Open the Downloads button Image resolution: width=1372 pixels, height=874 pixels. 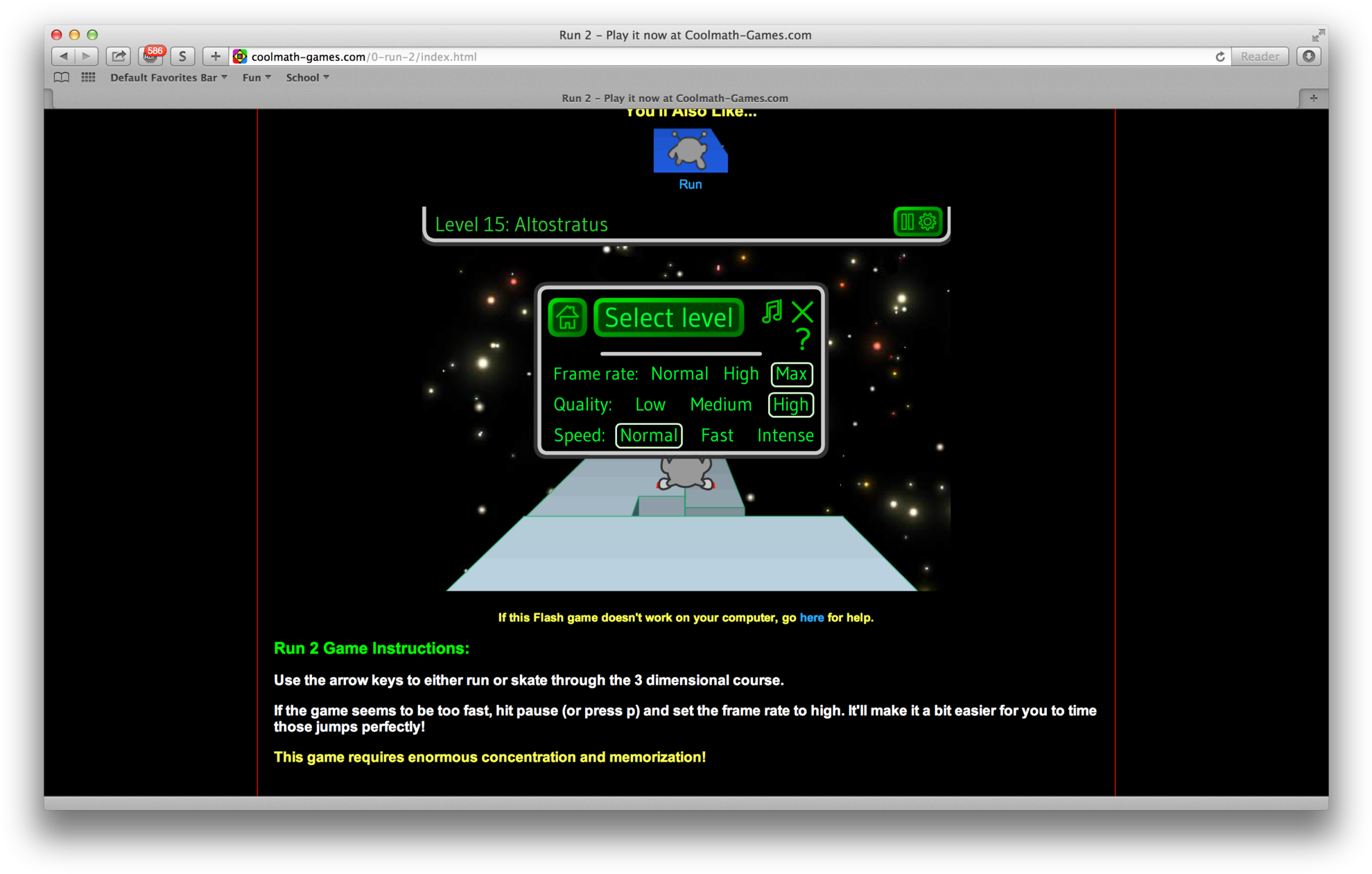tap(1308, 57)
